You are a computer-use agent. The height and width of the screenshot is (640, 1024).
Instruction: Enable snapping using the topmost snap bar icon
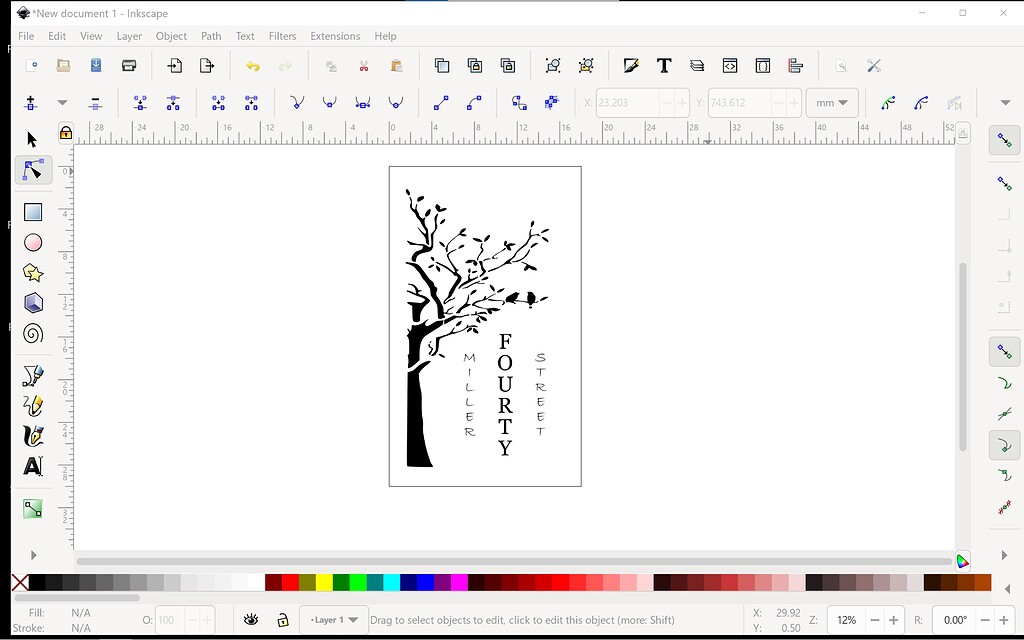(x=1003, y=140)
